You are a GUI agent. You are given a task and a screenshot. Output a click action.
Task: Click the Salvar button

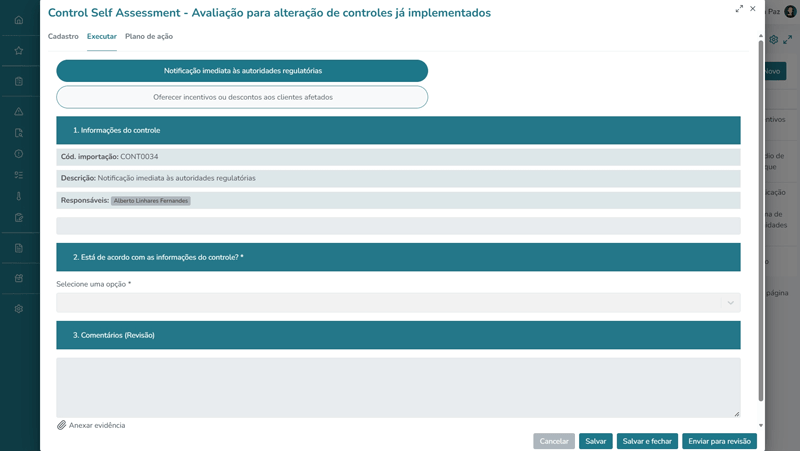(595, 441)
